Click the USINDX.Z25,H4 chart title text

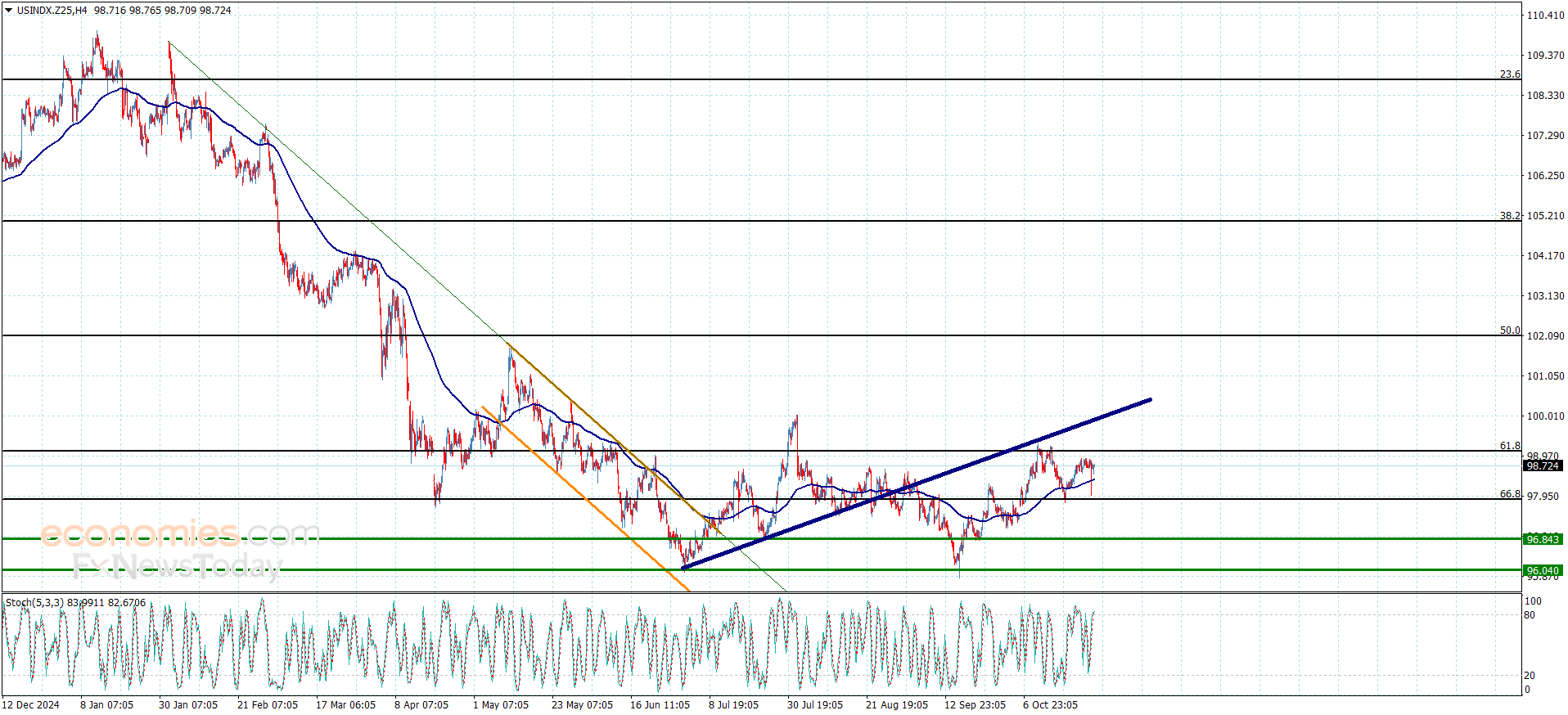(52, 11)
